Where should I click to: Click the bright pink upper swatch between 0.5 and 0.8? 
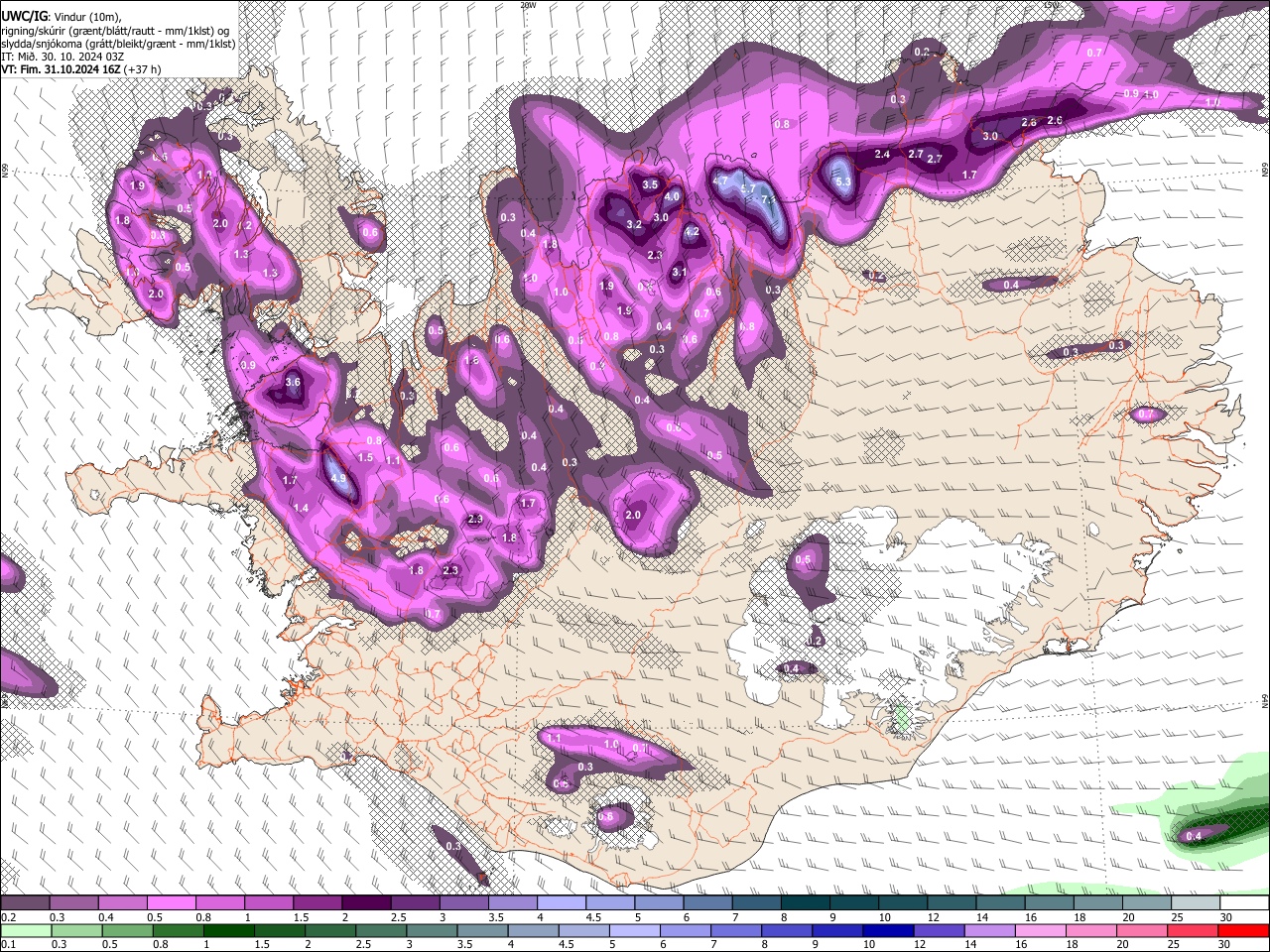[x=171, y=903]
